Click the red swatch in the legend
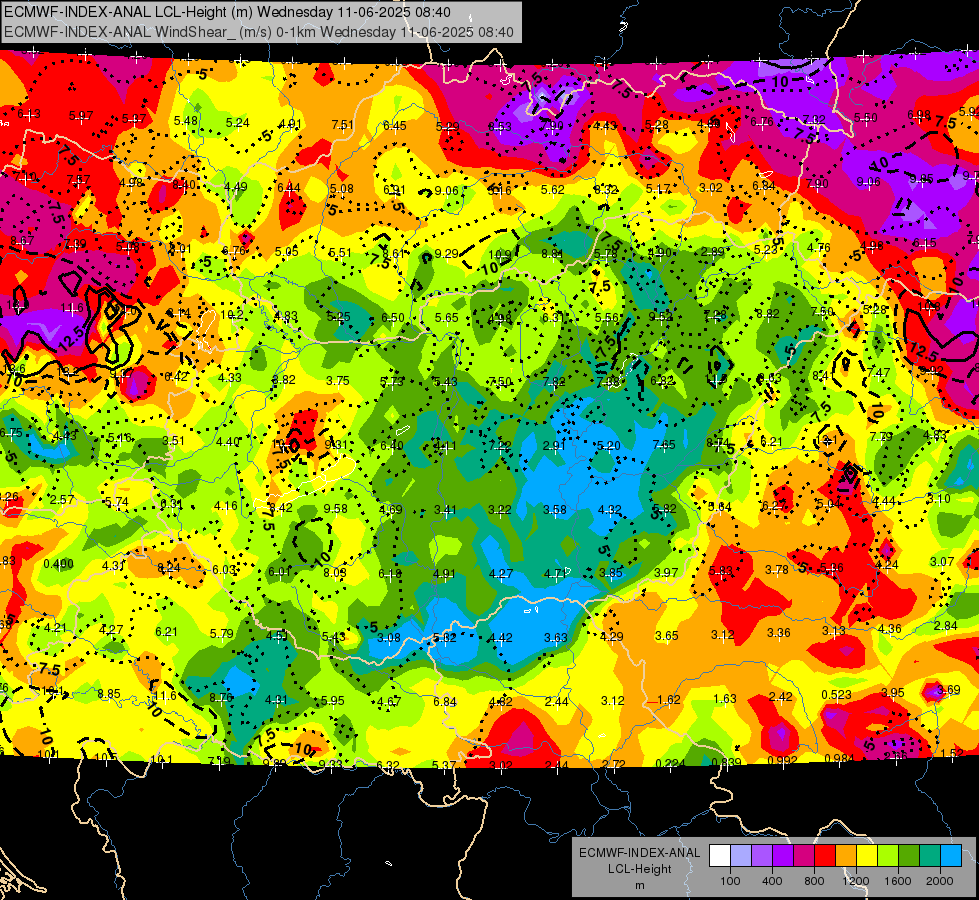979x900 pixels. point(825,855)
